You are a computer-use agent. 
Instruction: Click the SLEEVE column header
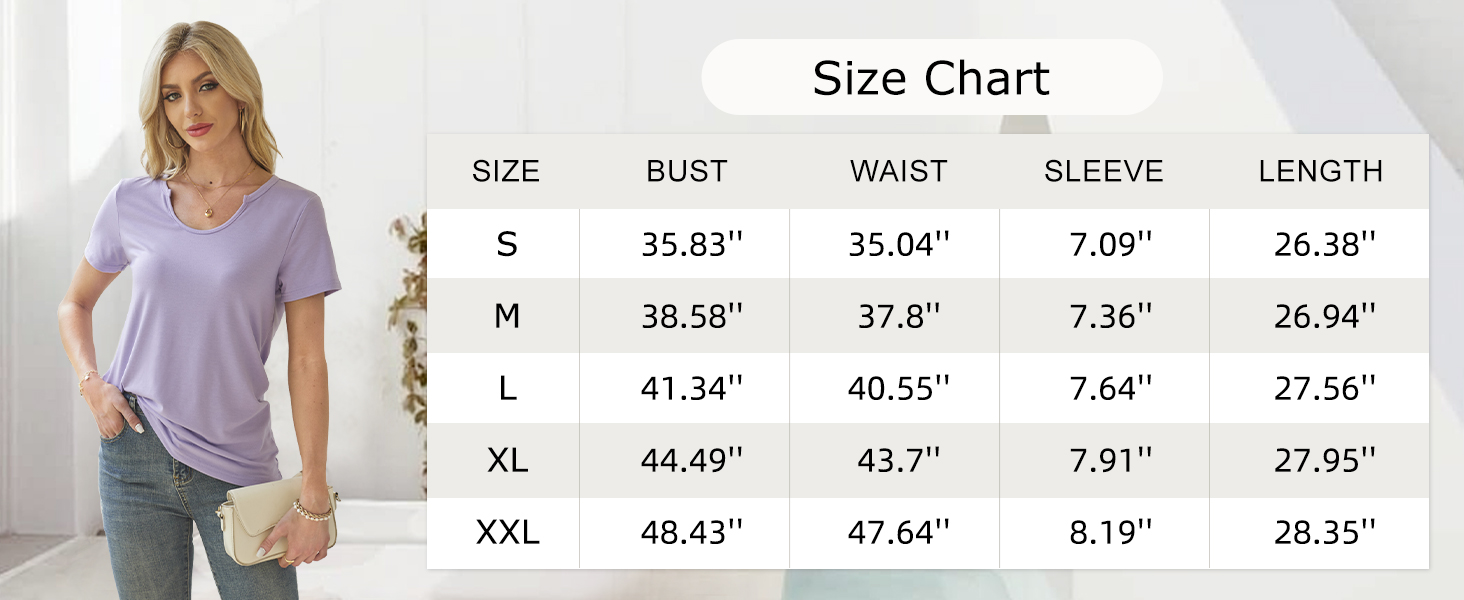1104,171
